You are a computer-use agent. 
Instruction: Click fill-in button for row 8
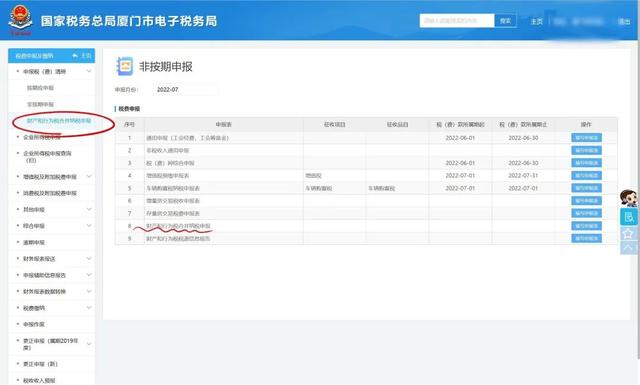click(586, 226)
